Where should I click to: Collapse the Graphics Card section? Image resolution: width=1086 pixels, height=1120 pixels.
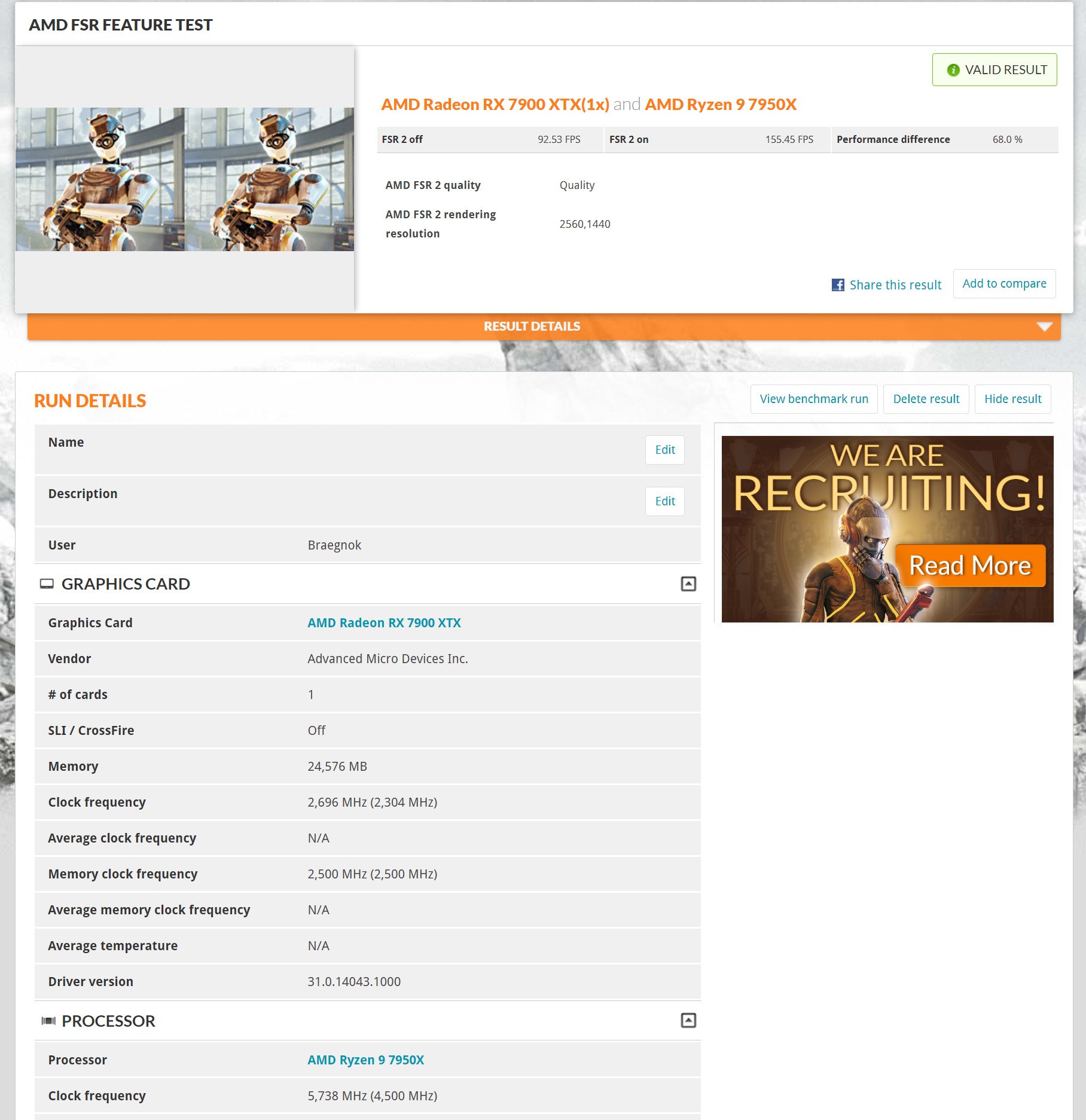[688, 584]
